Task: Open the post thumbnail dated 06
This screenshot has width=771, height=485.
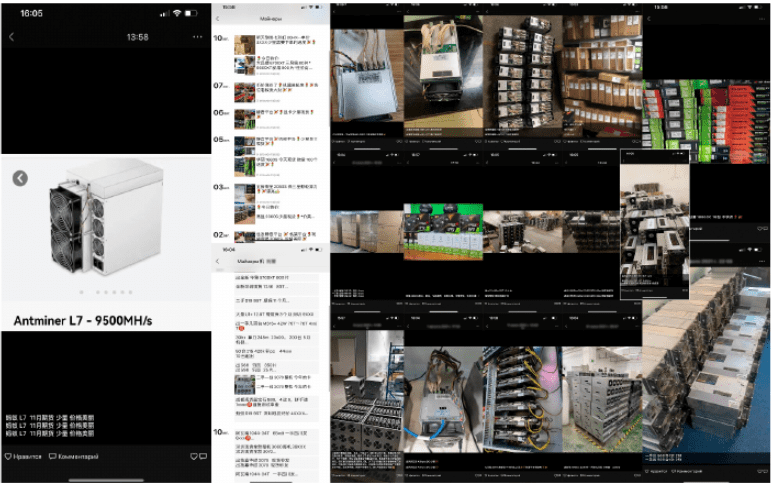Action: (x=244, y=119)
